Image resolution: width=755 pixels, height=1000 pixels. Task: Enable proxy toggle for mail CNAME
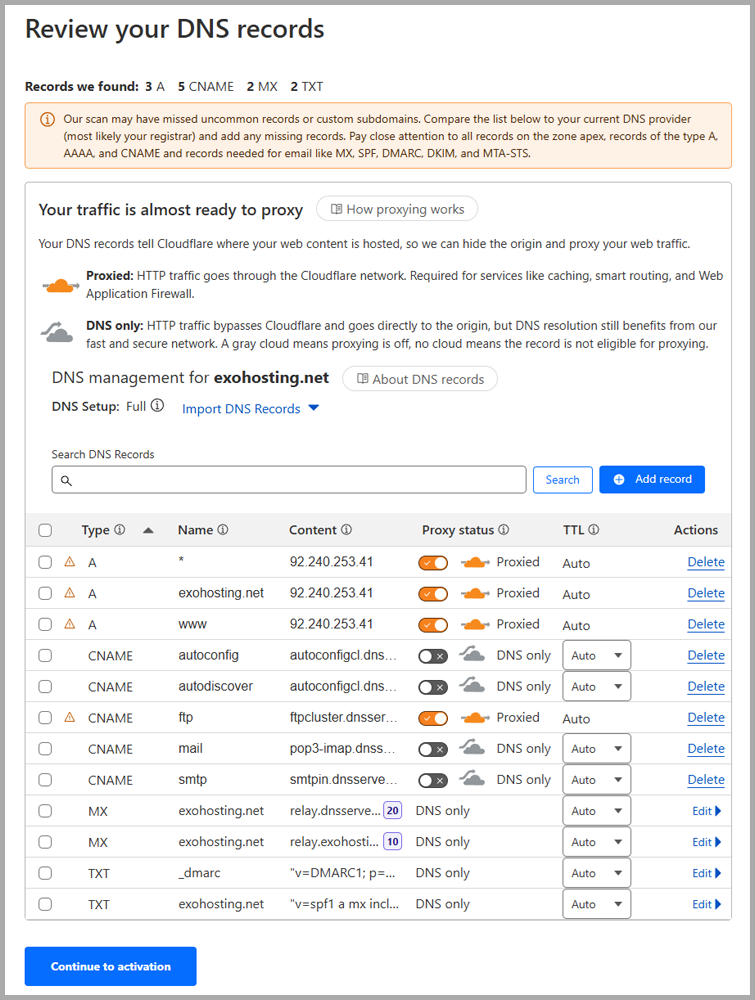[x=433, y=749]
